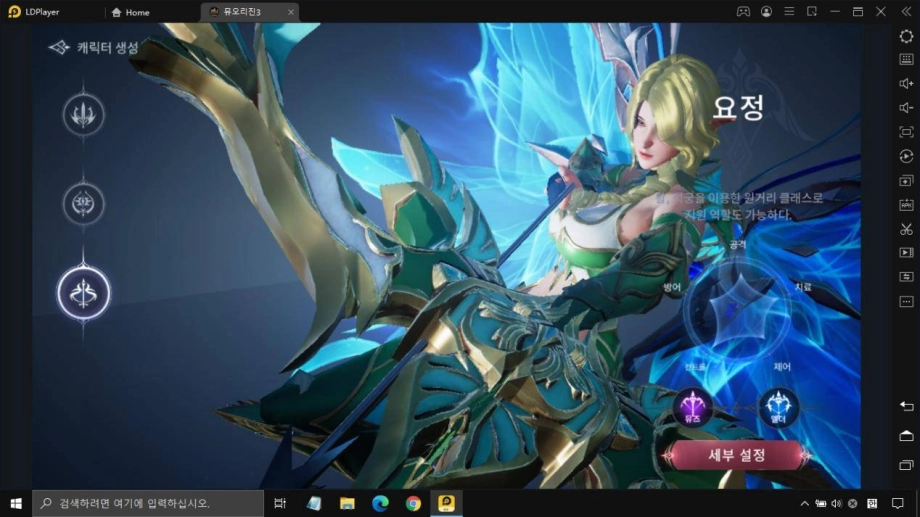Screen dimensions: 920x517
Task: Expand the system tray hidden icons
Action: coord(804,504)
